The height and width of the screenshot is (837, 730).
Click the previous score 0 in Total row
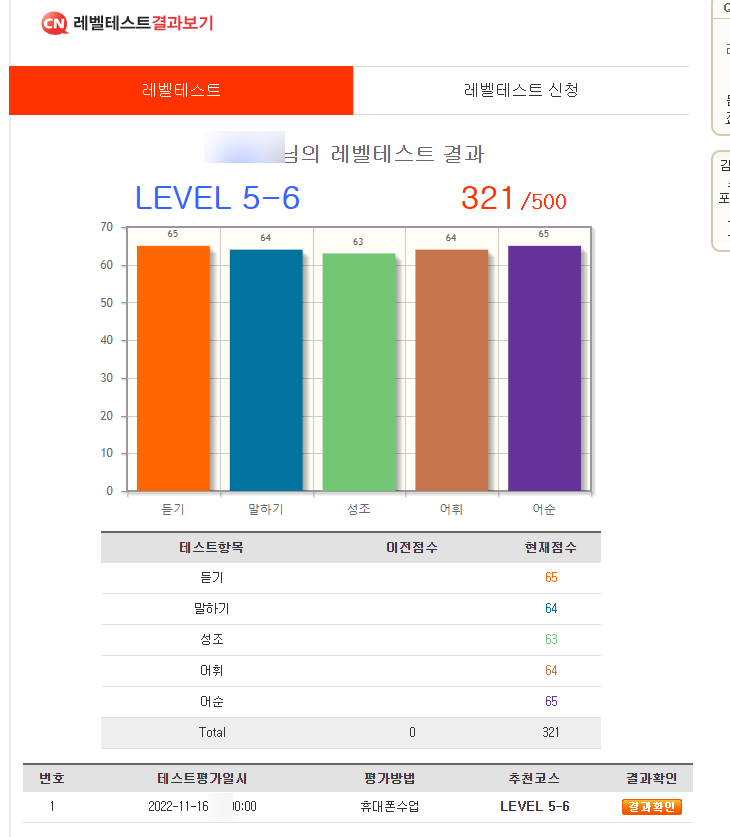tap(412, 732)
